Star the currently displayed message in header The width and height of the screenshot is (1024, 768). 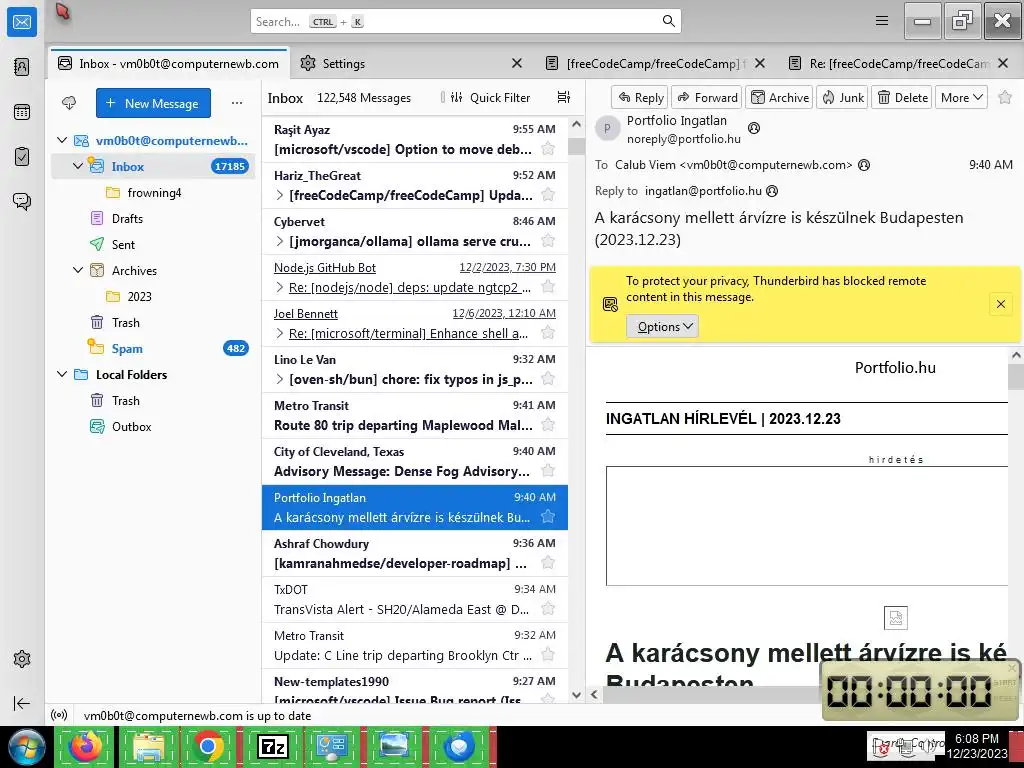coord(1005,97)
